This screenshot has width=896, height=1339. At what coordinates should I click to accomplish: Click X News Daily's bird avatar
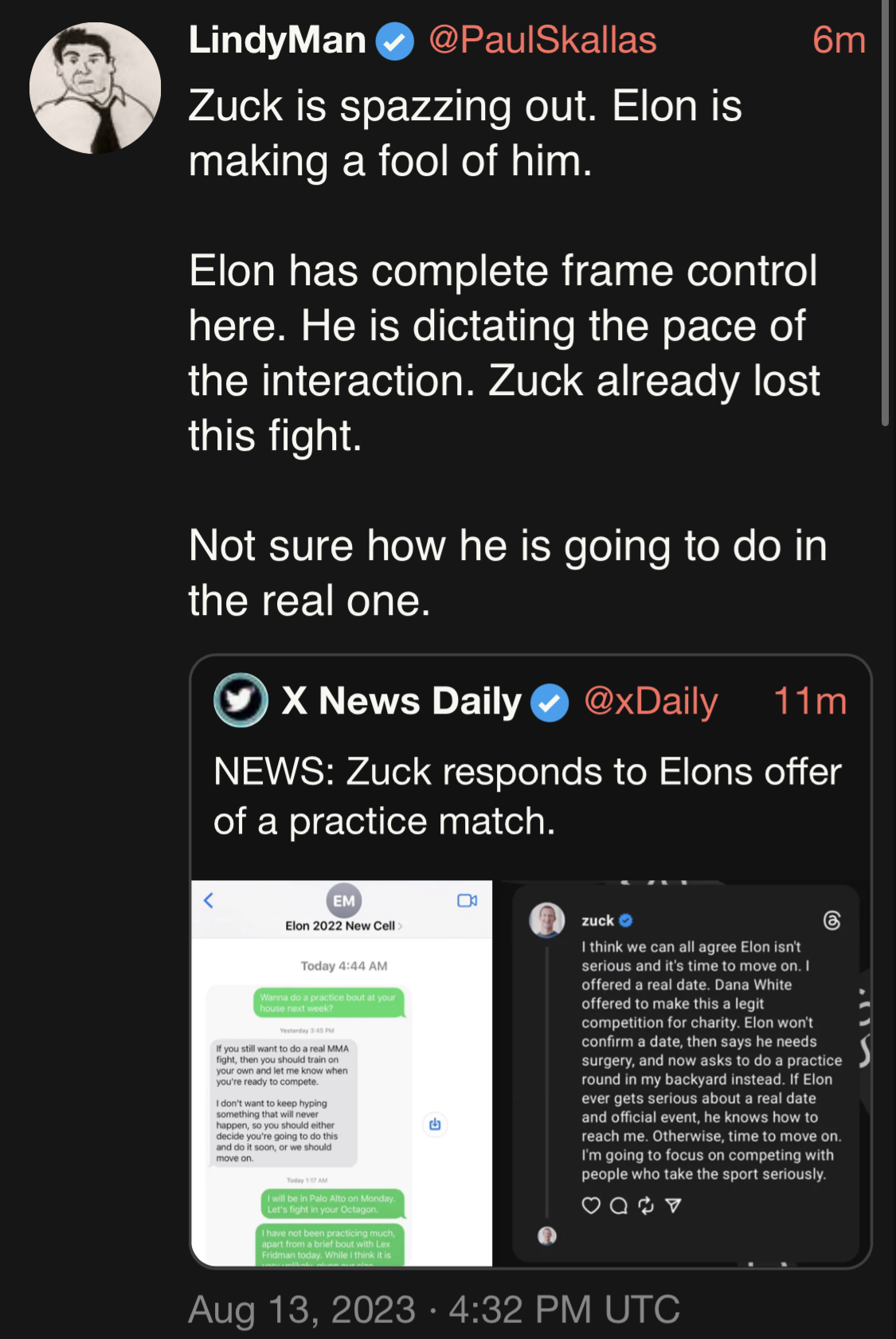[241, 700]
